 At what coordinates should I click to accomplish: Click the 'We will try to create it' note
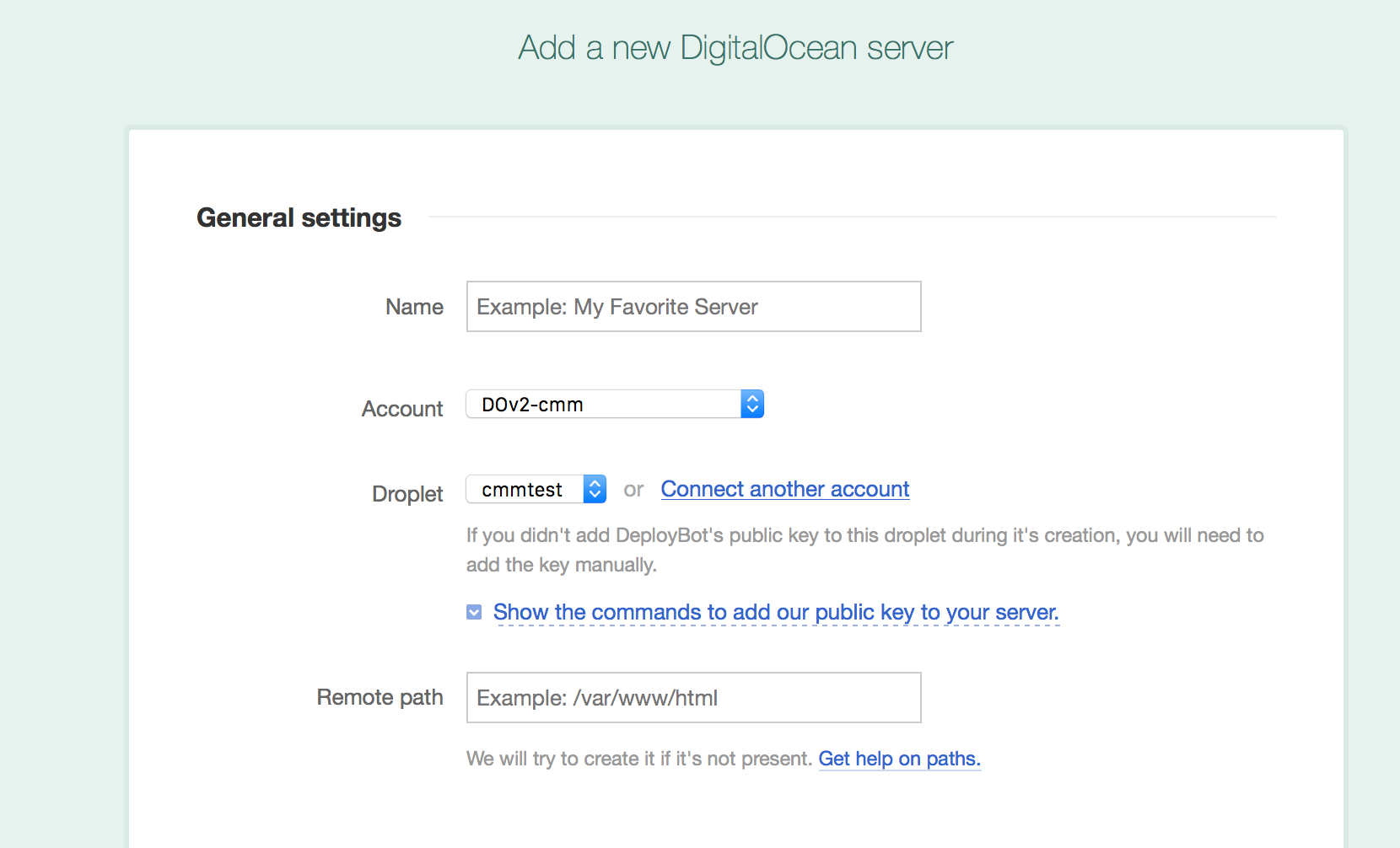639,759
